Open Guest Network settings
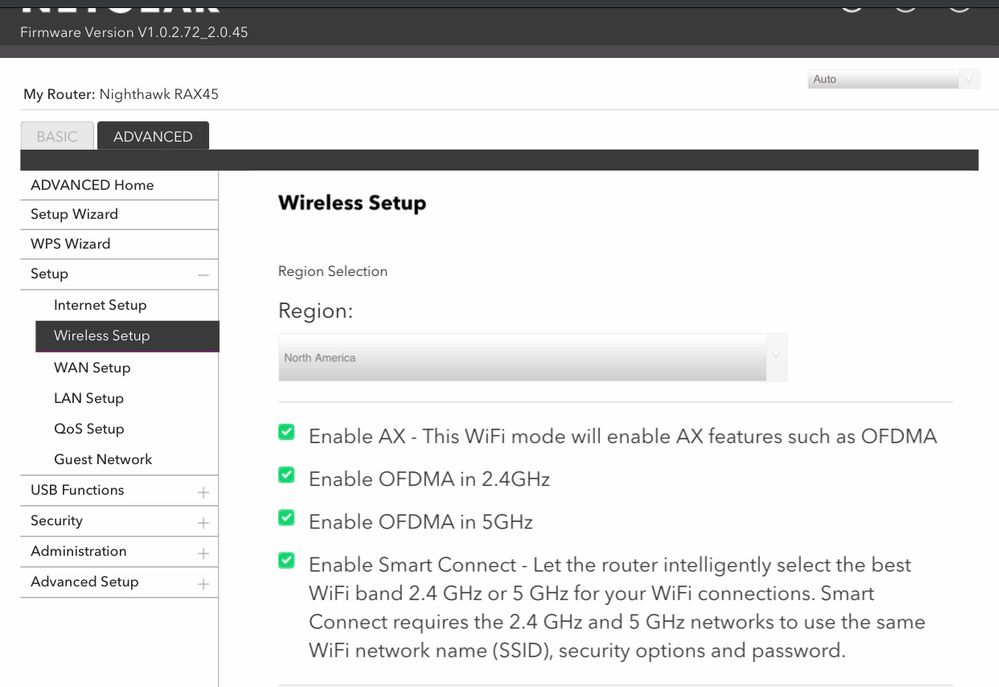 click(103, 459)
